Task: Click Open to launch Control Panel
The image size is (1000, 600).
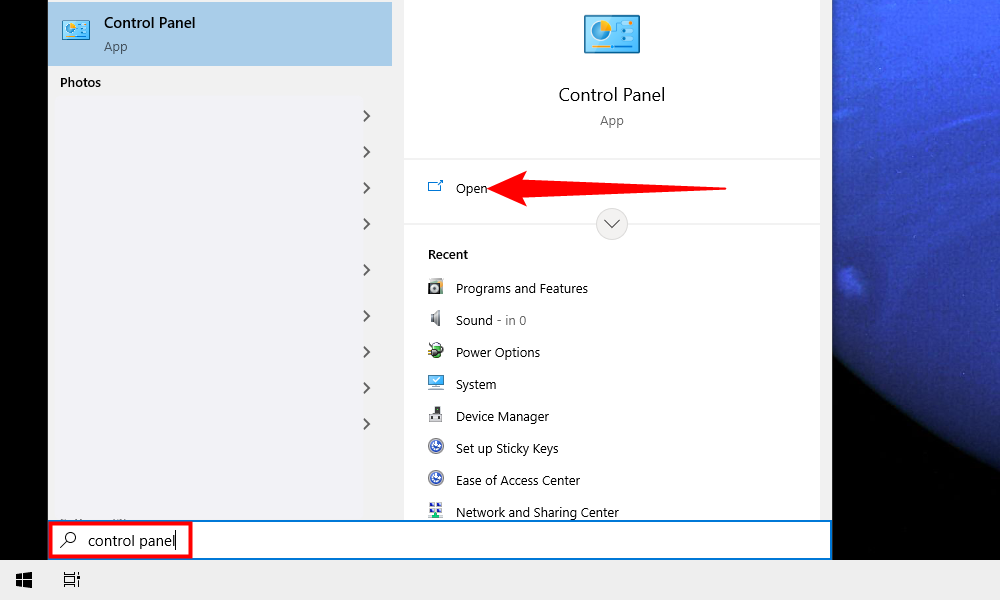Action: click(471, 188)
